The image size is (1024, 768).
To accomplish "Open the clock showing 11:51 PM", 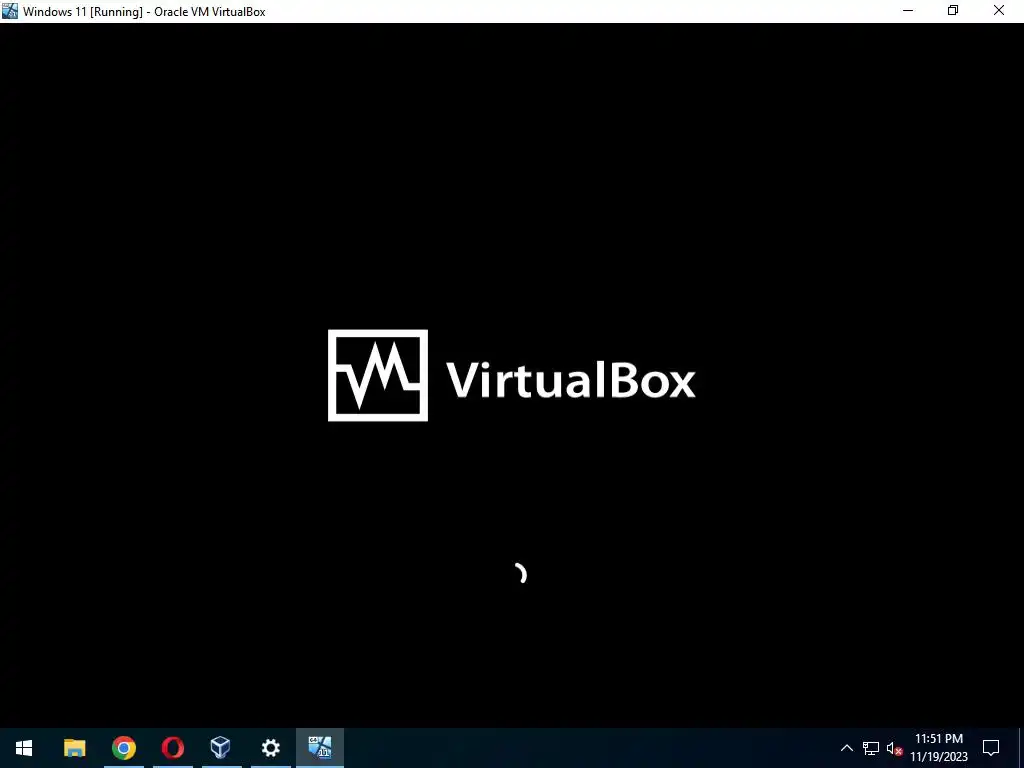I will [x=939, y=748].
